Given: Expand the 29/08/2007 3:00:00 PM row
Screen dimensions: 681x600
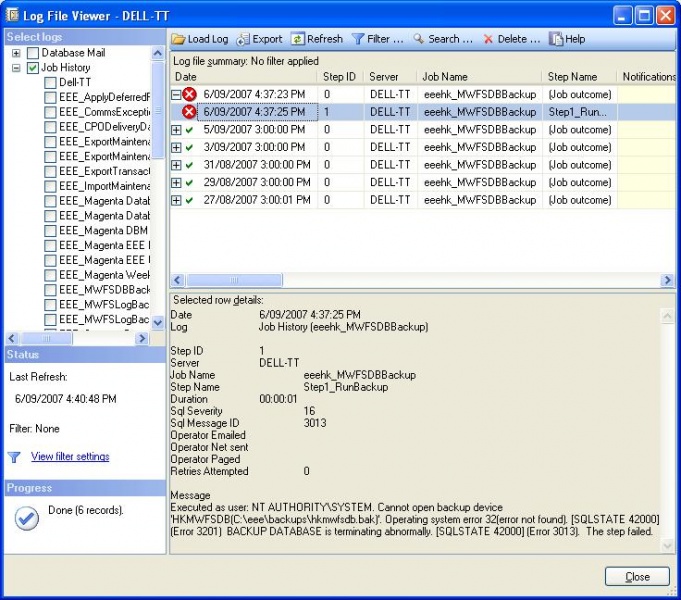Looking at the screenshot, I should coord(176,183).
